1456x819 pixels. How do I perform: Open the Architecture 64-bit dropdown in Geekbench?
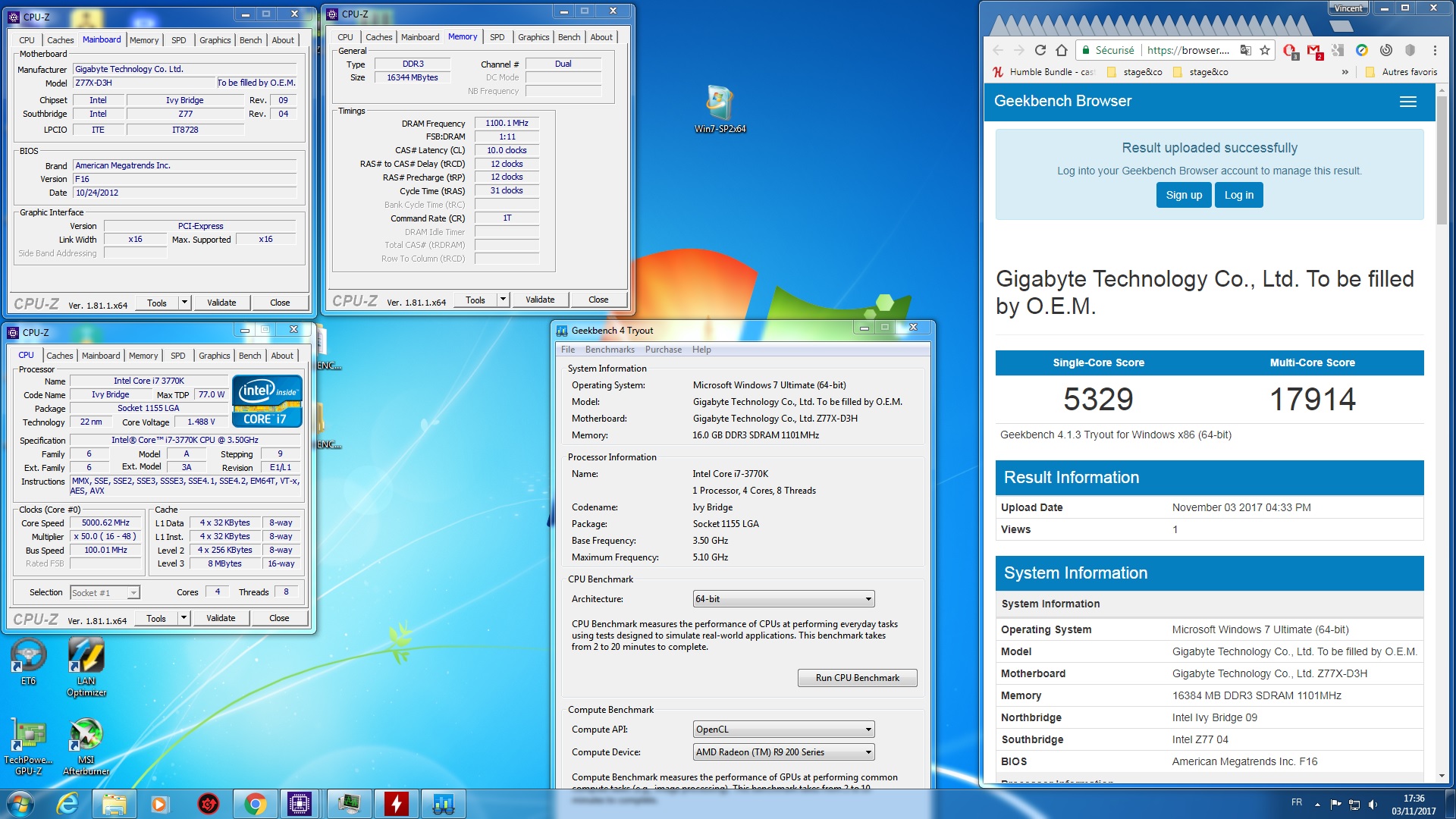[783, 599]
